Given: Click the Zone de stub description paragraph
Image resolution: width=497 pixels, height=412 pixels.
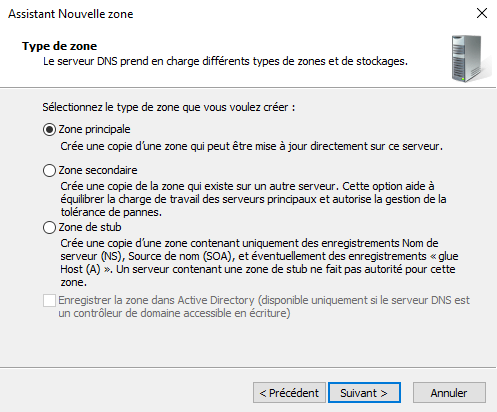Looking at the screenshot, I should point(259,263).
